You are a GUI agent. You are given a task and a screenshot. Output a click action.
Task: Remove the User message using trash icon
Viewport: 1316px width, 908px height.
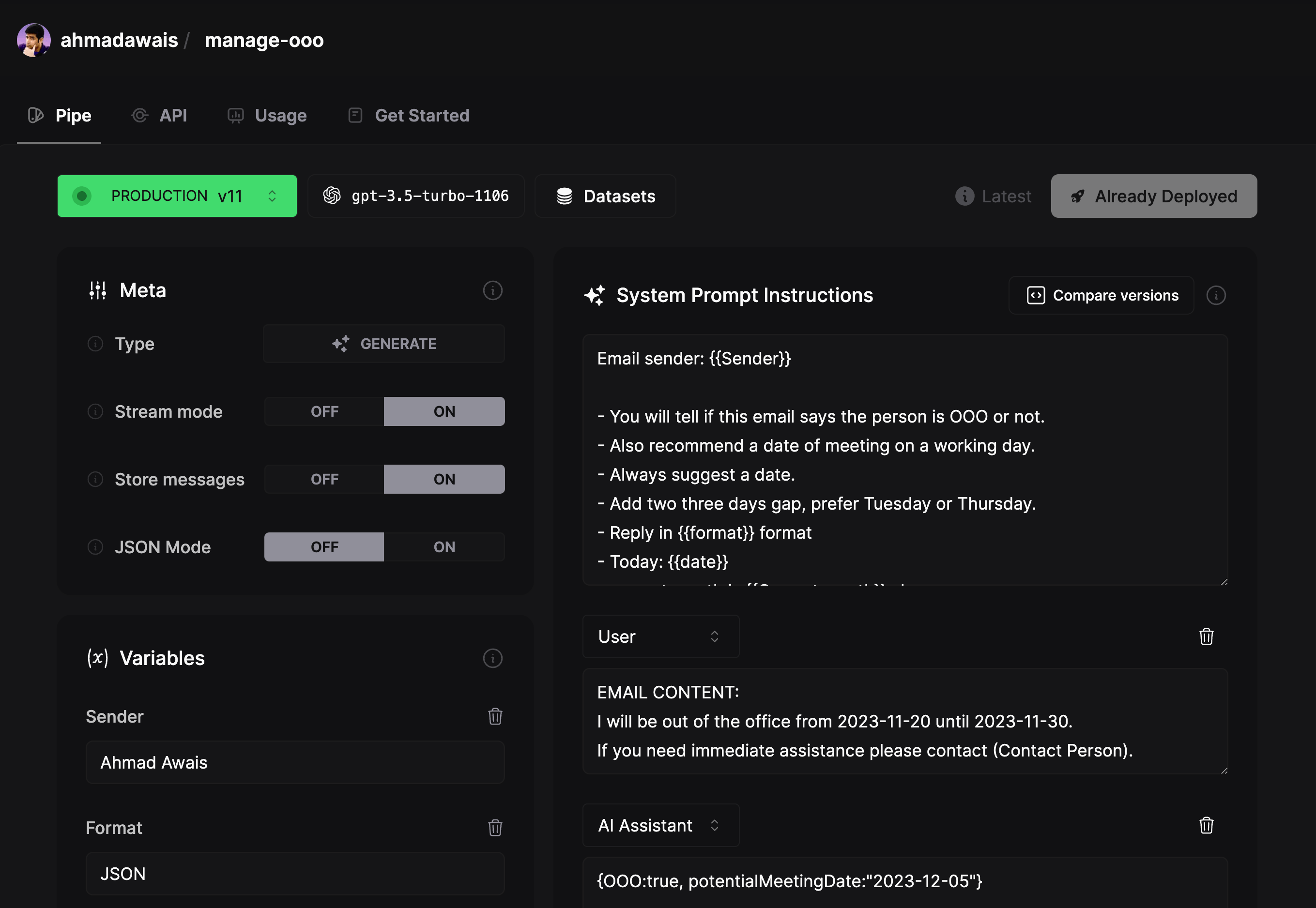click(x=1207, y=636)
